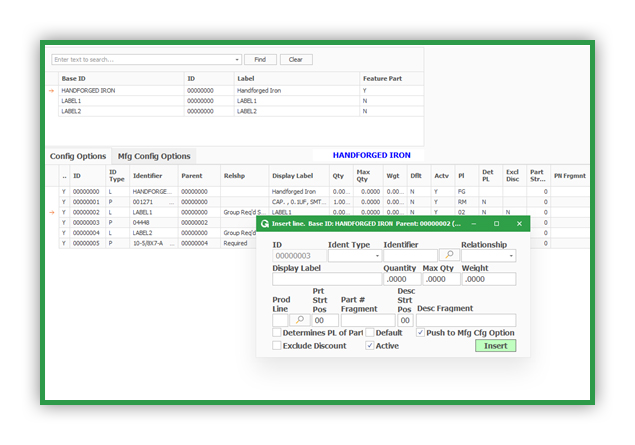Click the Identifier text field
Screen dimensions: 635x445
[410, 256]
